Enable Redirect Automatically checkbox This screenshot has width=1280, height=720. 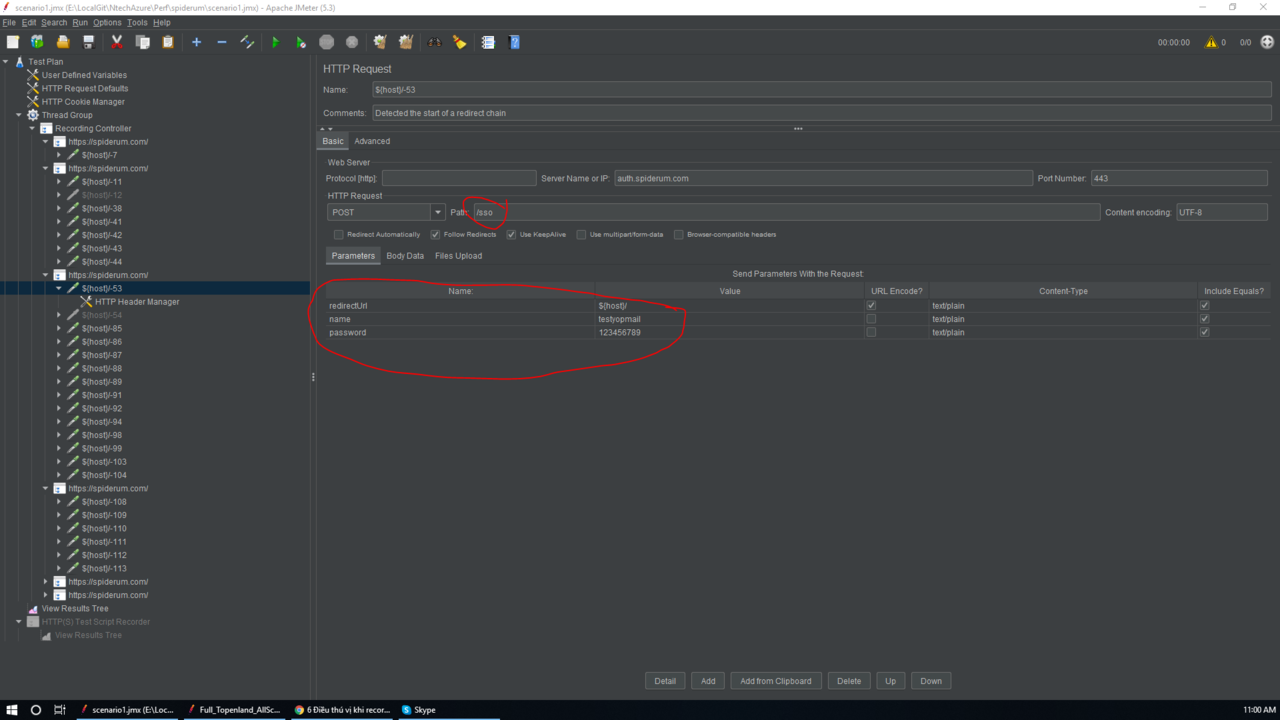[339, 235]
